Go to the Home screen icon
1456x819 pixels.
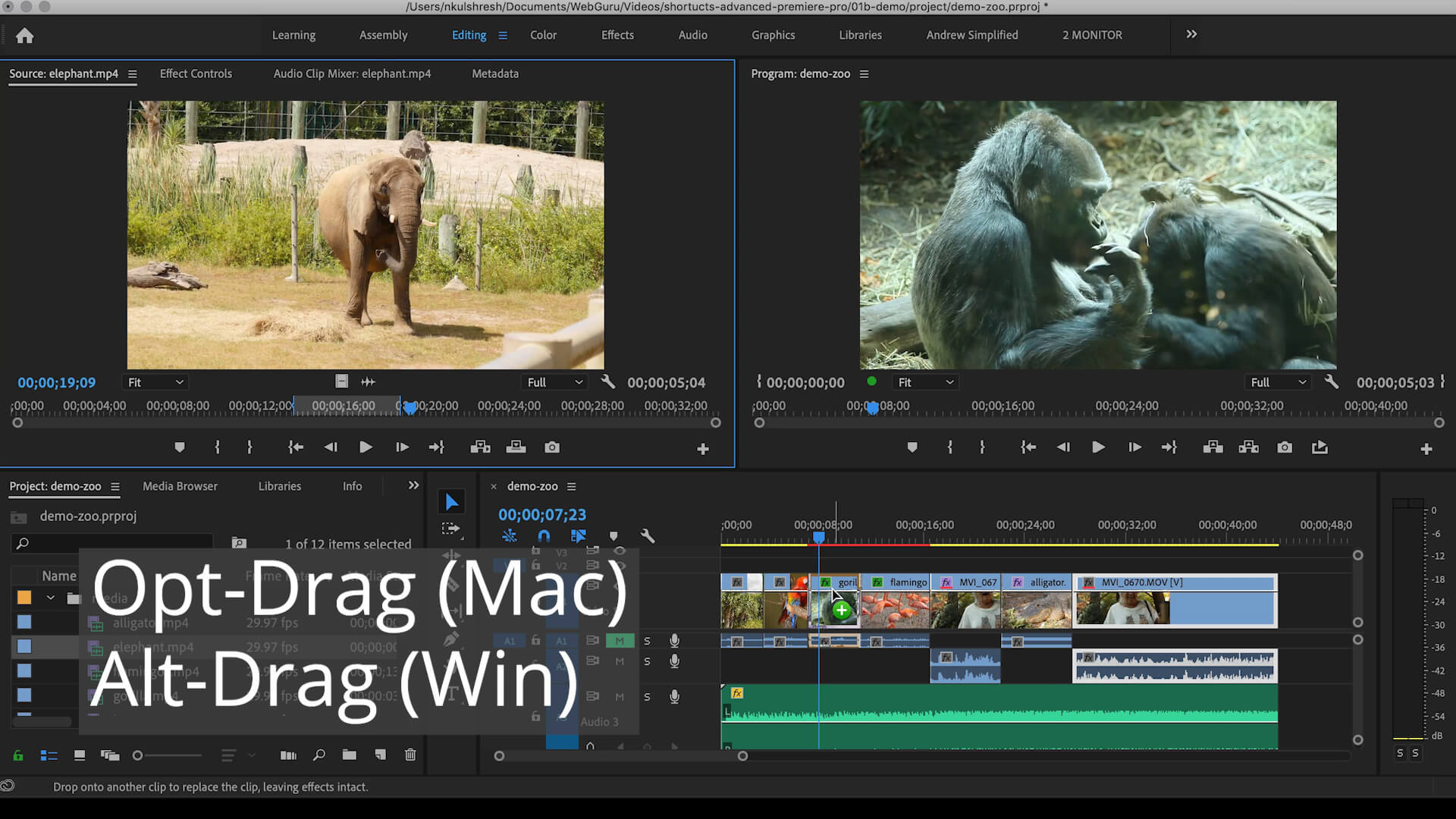tap(24, 36)
